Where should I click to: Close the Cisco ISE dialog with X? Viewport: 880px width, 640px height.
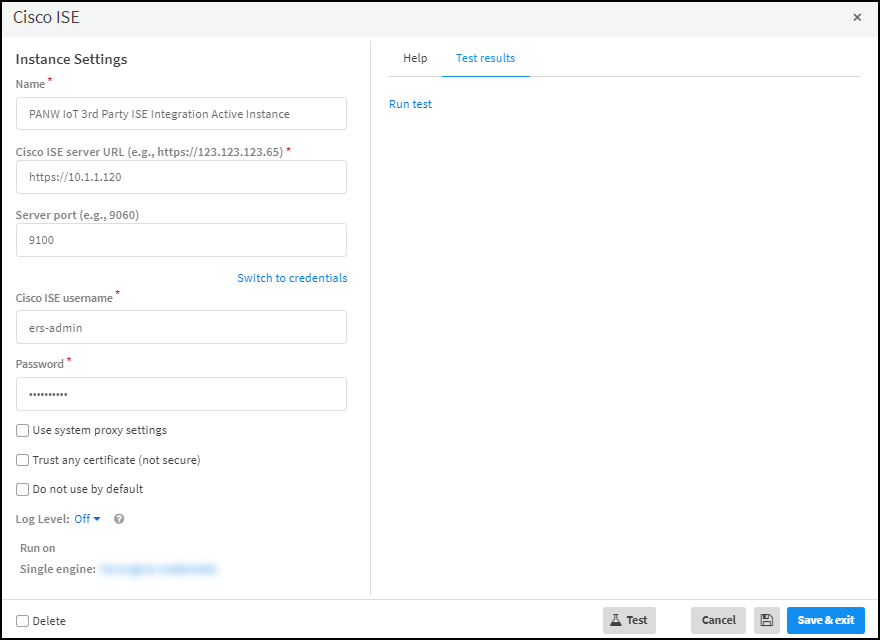tap(857, 17)
